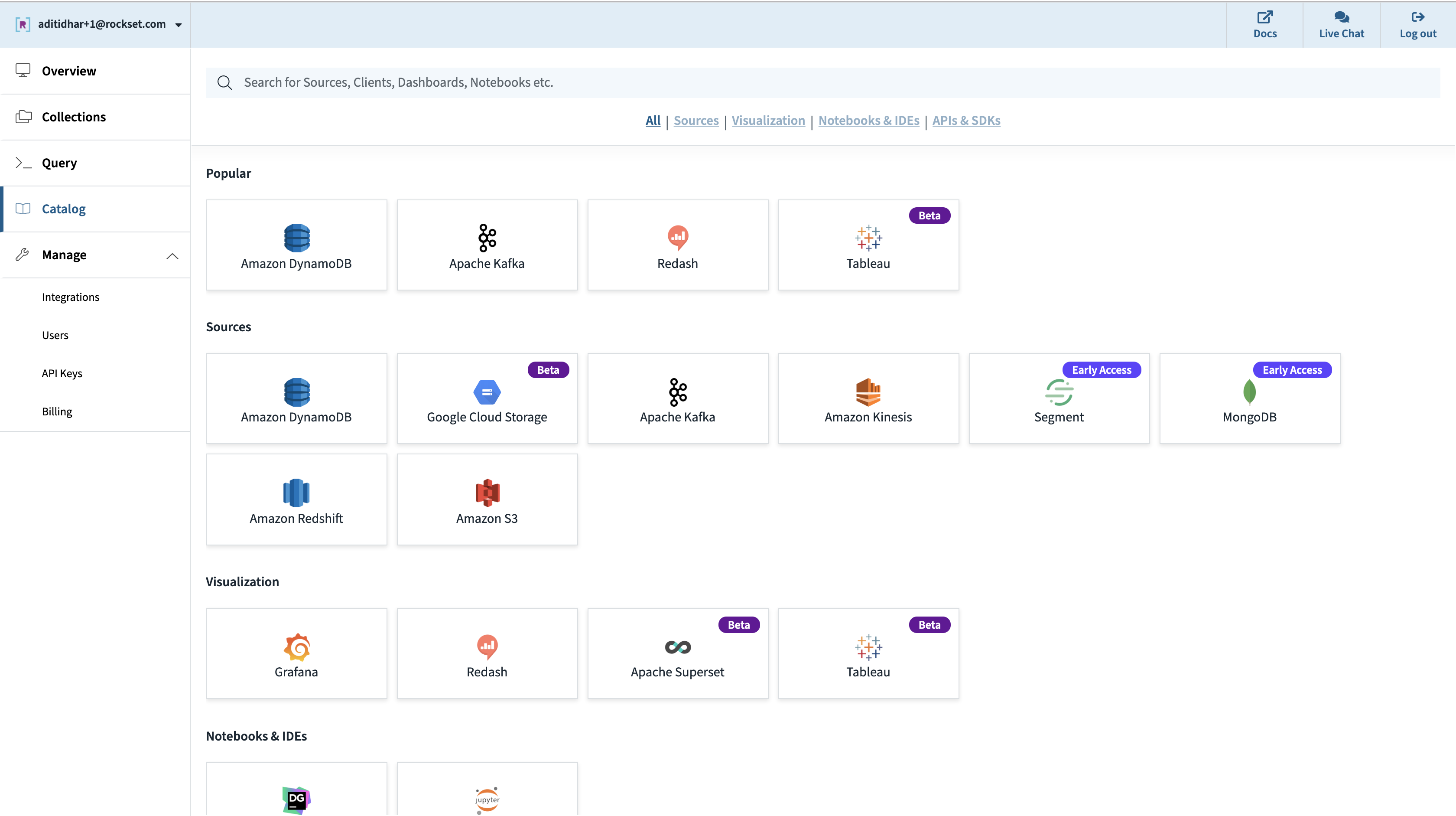The image size is (1456, 816).
Task: Select the Google Cloud Storage icon
Action: [x=487, y=392]
